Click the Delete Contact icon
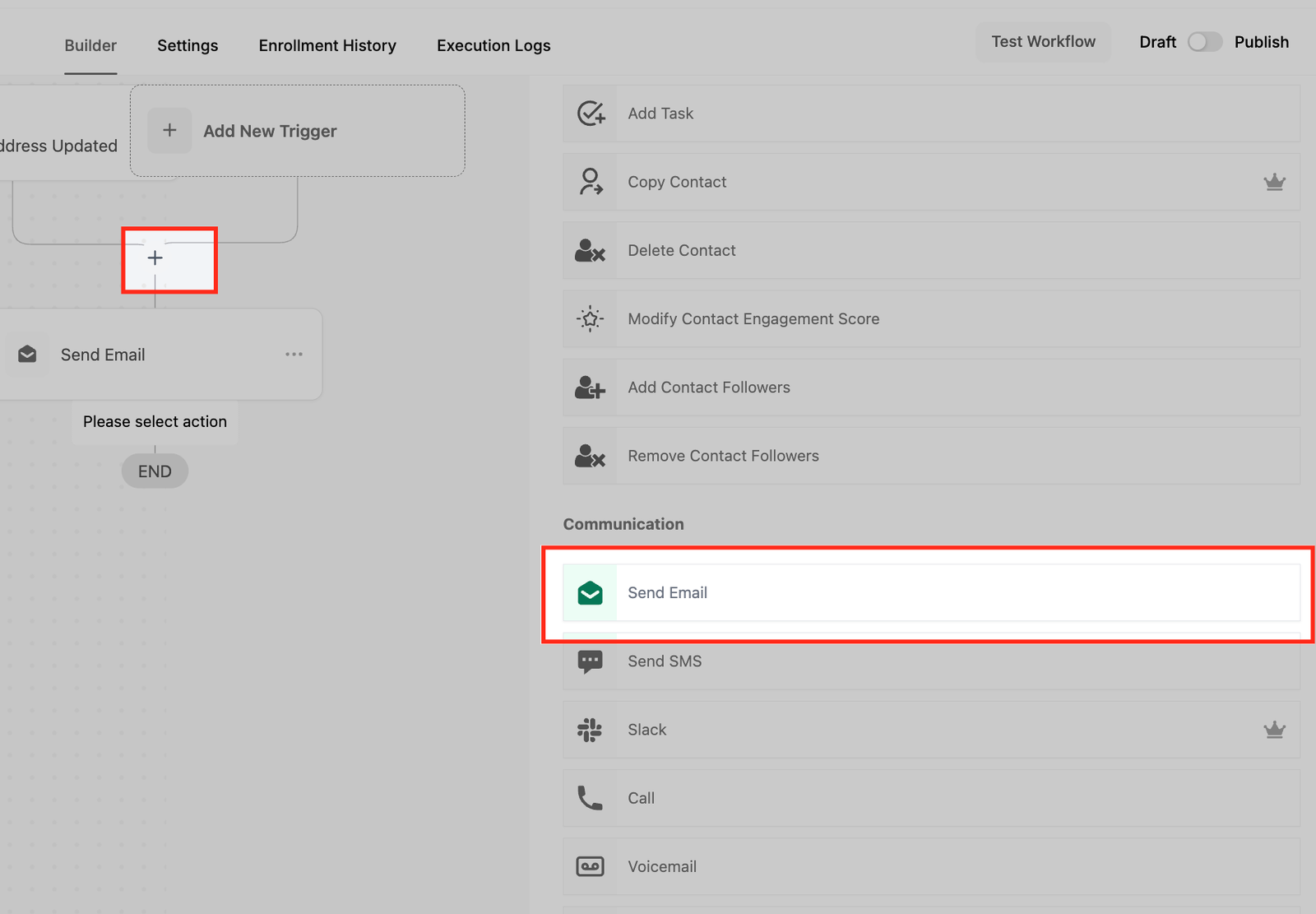The height and width of the screenshot is (914, 1316). pyautogui.click(x=590, y=250)
